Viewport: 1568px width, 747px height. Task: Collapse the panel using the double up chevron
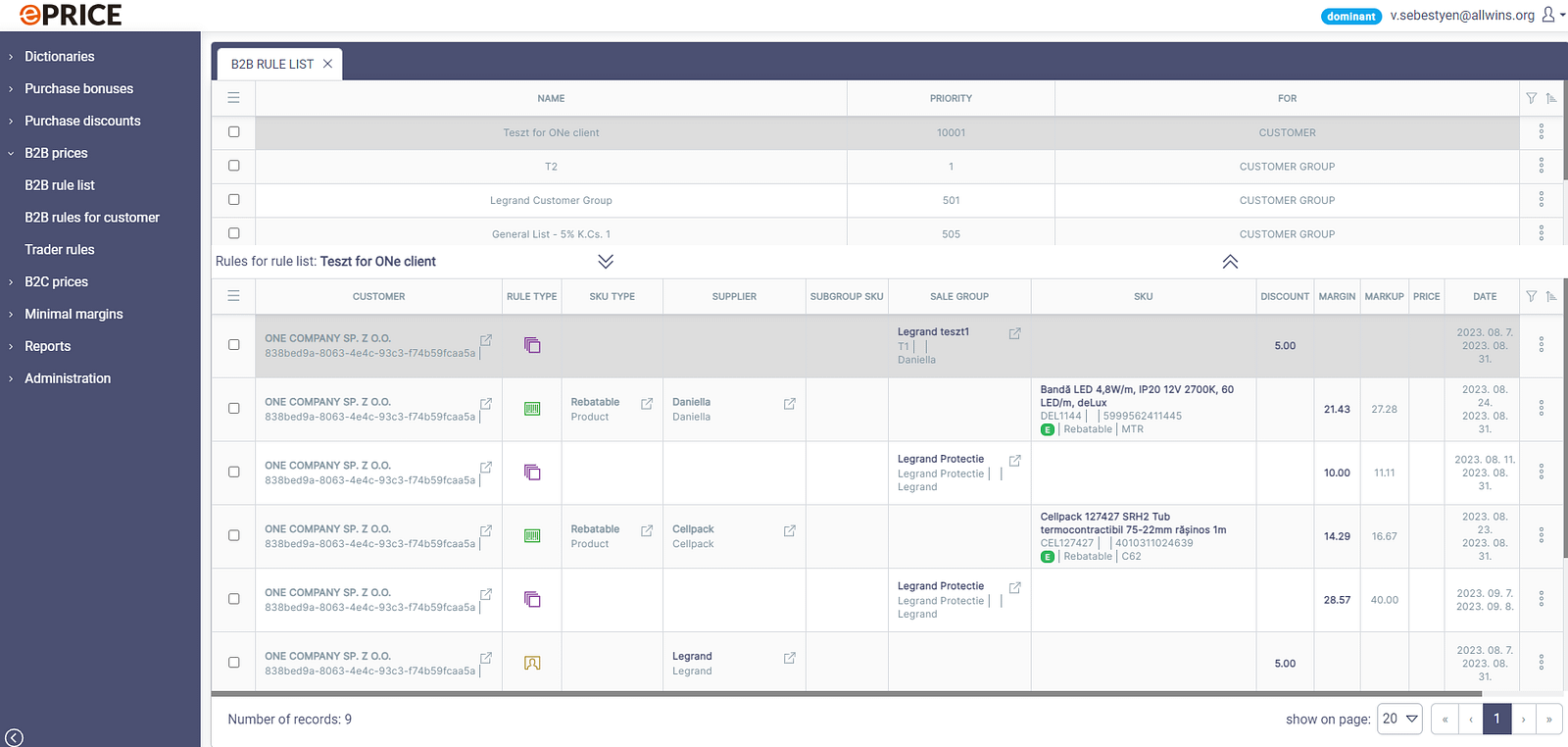1230,261
